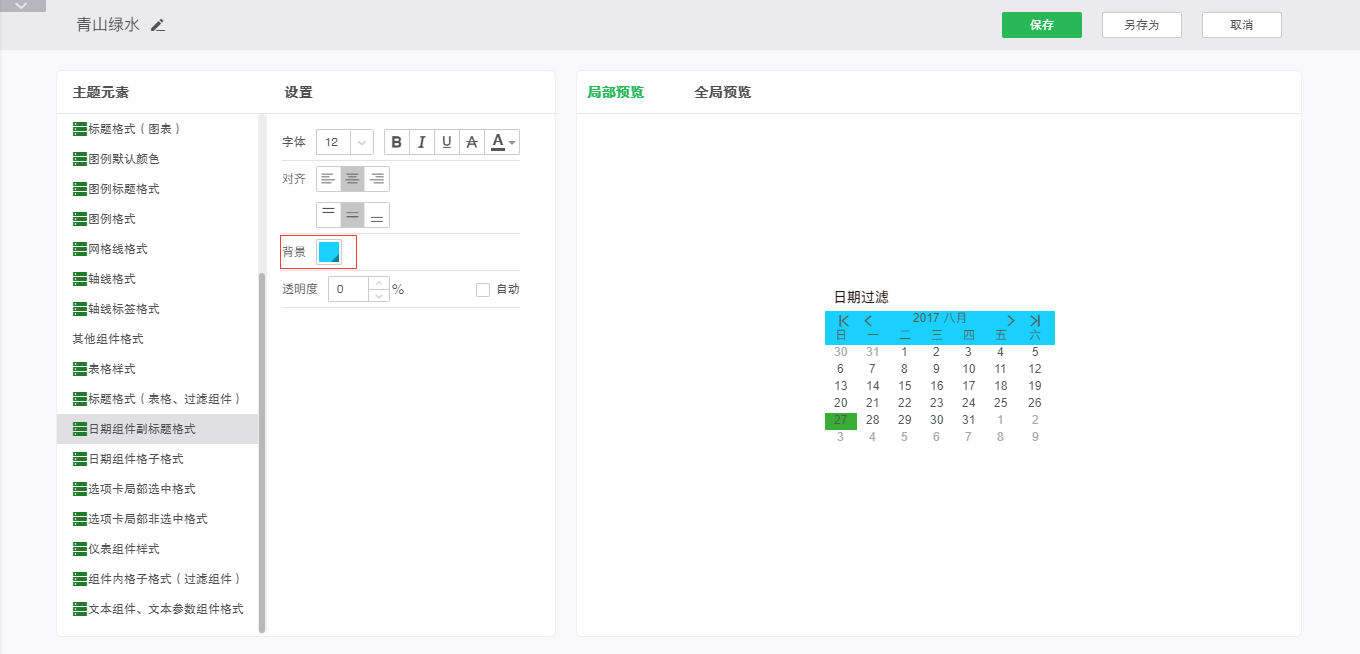The height and width of the screenshot is (654, 1360).
Task: Open the blue 背景 color swatch
Action: pyautogui.click(x=329, y=252)
